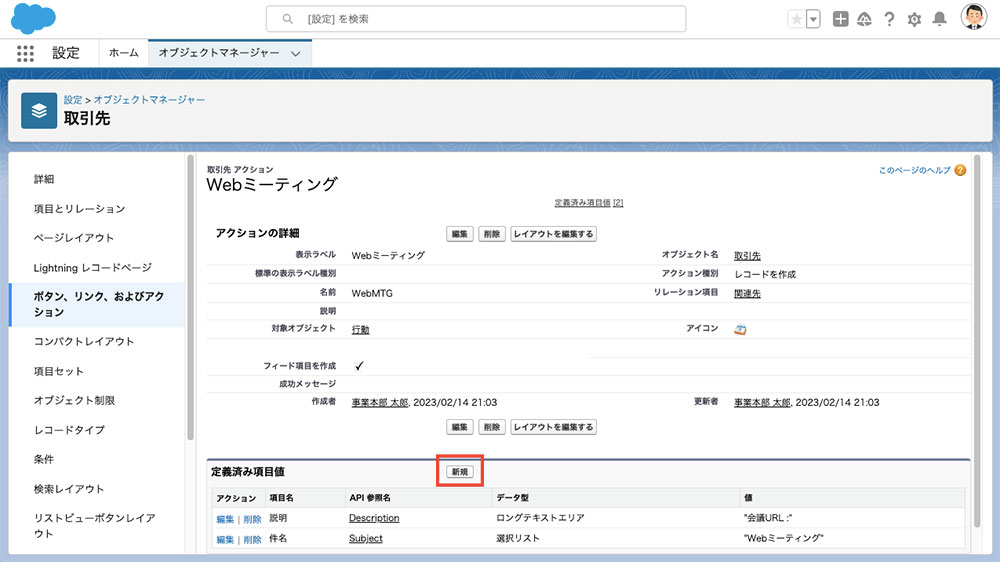Click the favorites star icon

[796, 19]
